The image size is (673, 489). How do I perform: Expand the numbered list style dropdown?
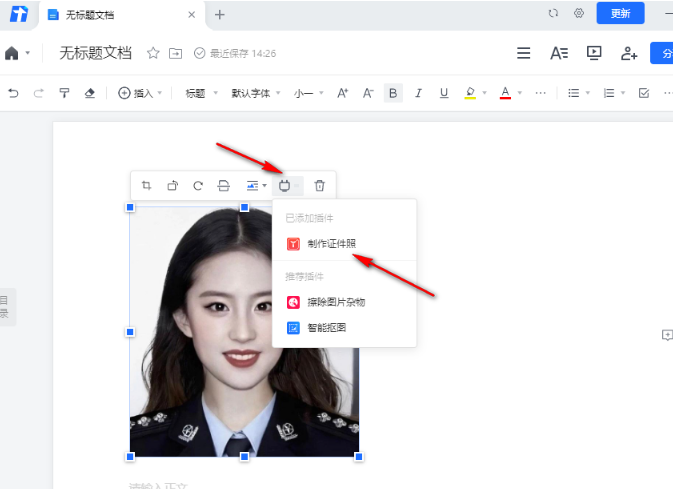coord(623,93)
